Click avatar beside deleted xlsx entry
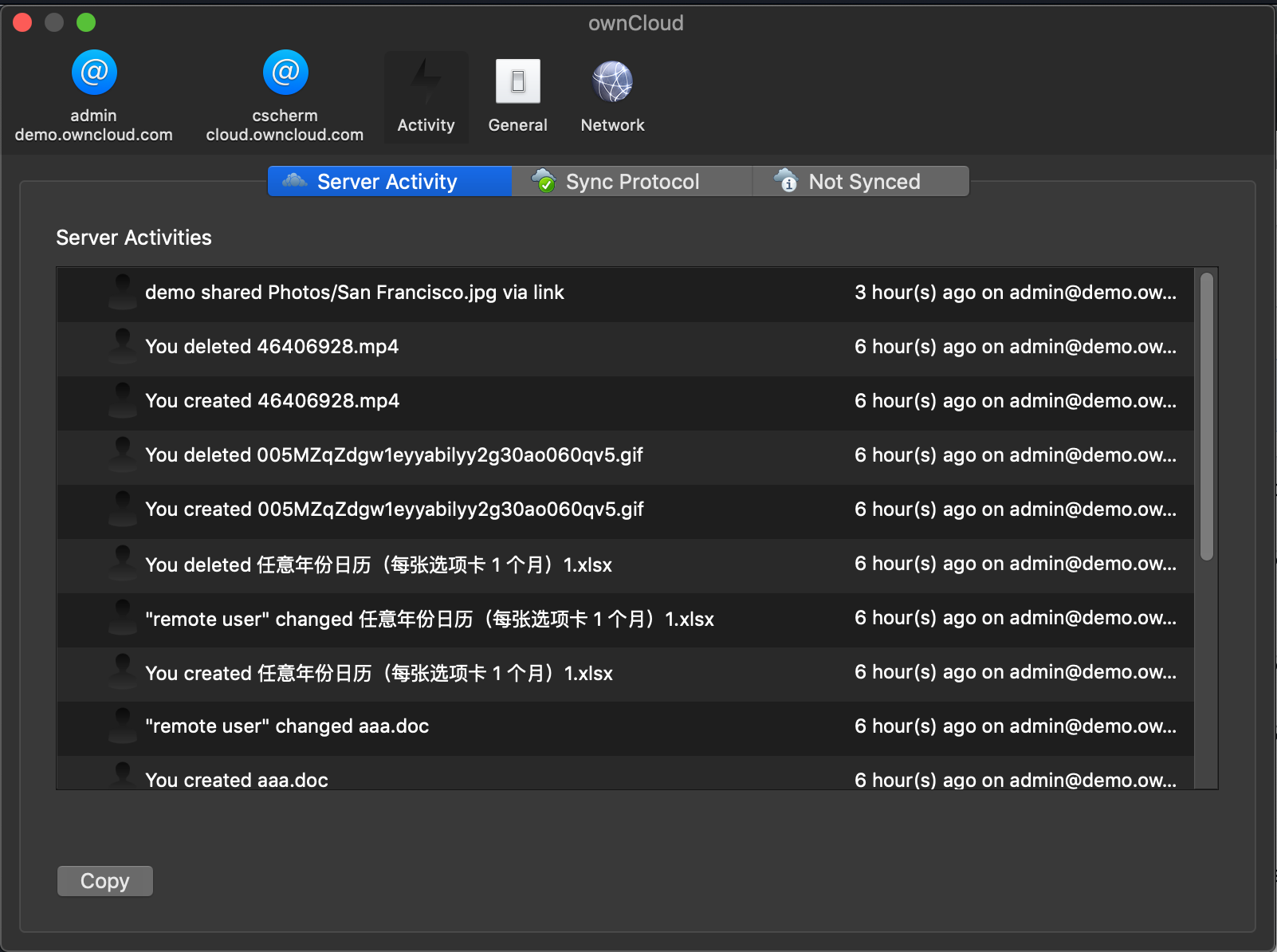The width and height of the screenshot is (1277, 952). (123, 563)
